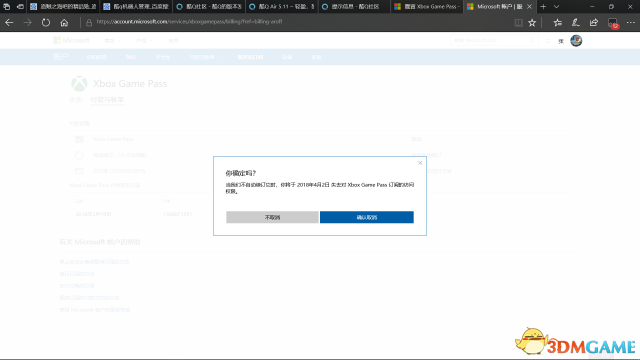Open the profile avatar menu

click(576, 40)
